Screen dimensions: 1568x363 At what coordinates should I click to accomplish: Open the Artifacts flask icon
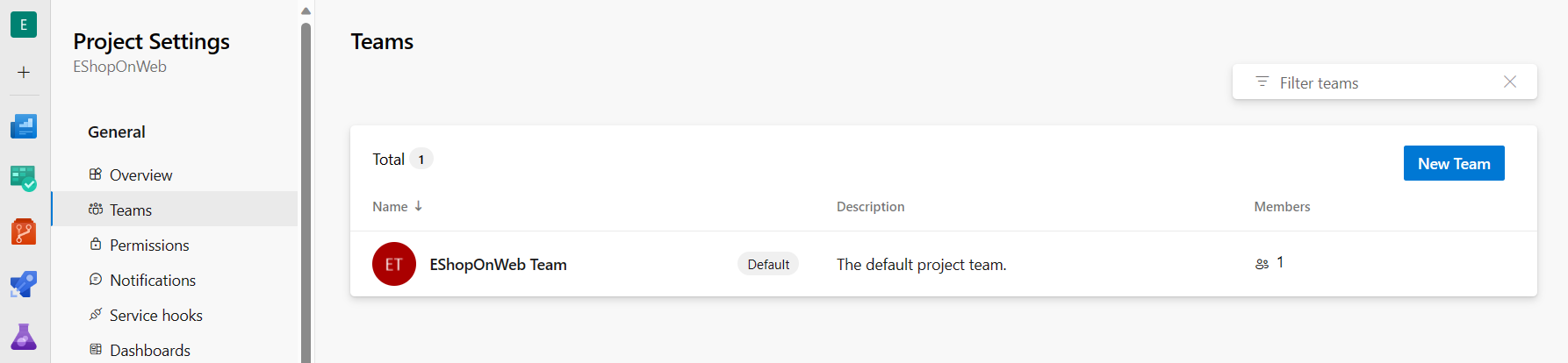point(24,337)
